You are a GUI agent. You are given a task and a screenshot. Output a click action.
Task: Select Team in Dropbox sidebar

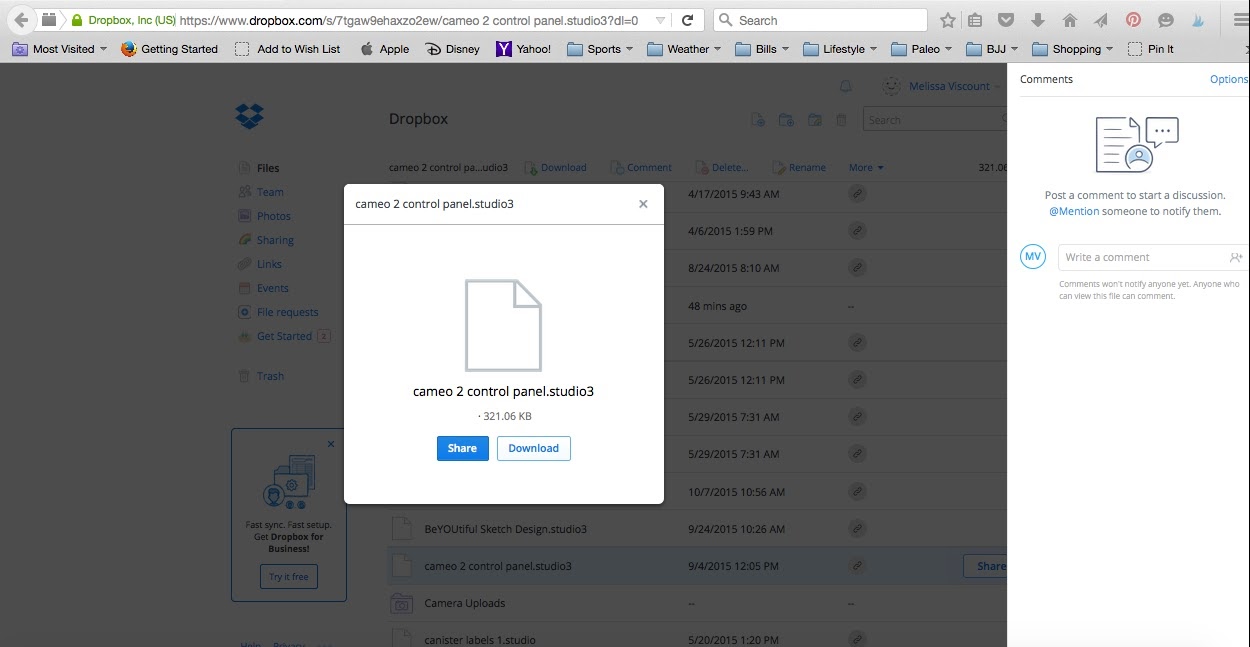[270, 192]
